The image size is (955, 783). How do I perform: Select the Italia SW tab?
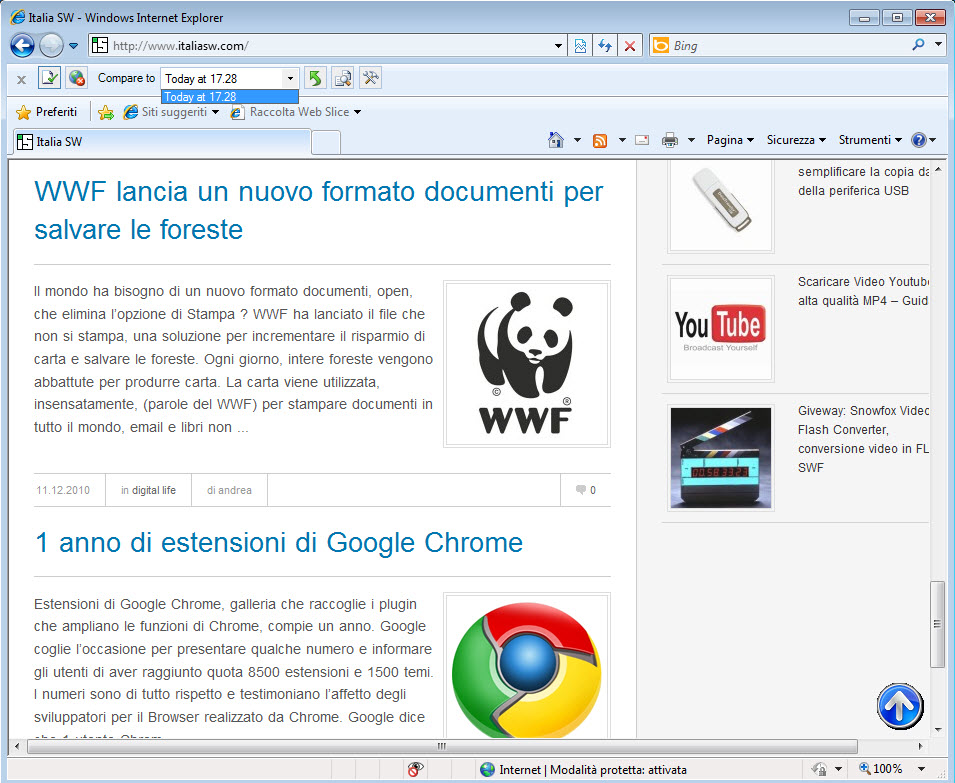162,142
